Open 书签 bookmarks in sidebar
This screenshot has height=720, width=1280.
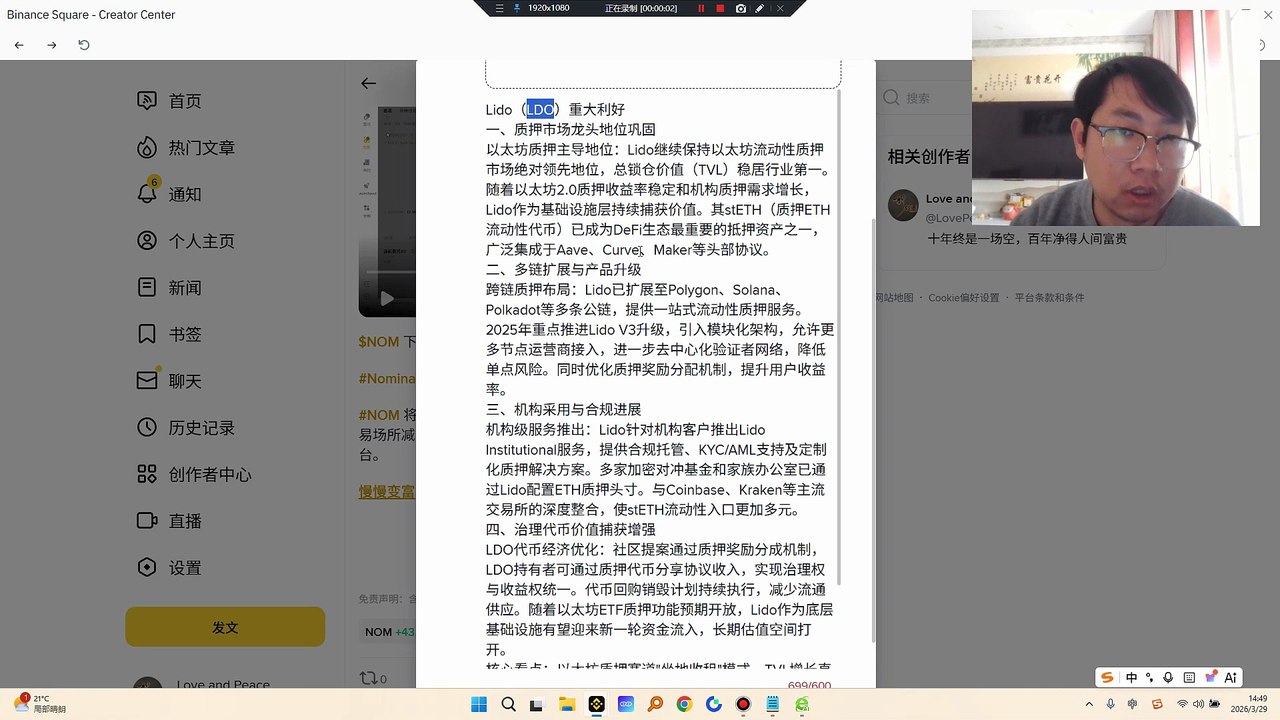pos(170,334)
